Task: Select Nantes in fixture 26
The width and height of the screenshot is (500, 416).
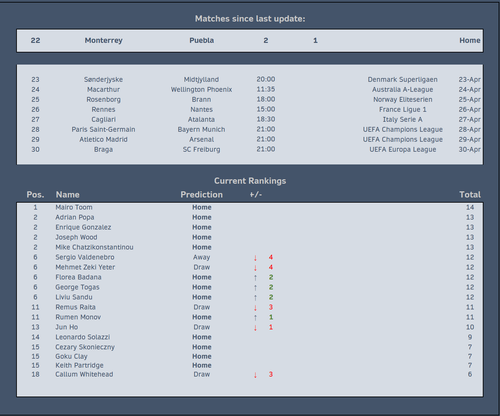Action: point(201,109)
